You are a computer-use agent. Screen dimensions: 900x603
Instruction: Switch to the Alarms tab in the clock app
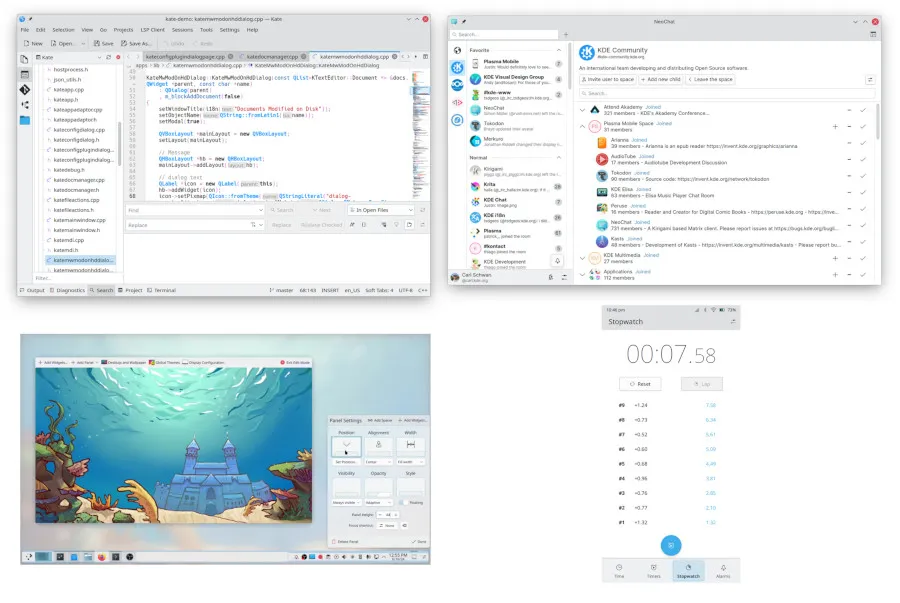723,570
